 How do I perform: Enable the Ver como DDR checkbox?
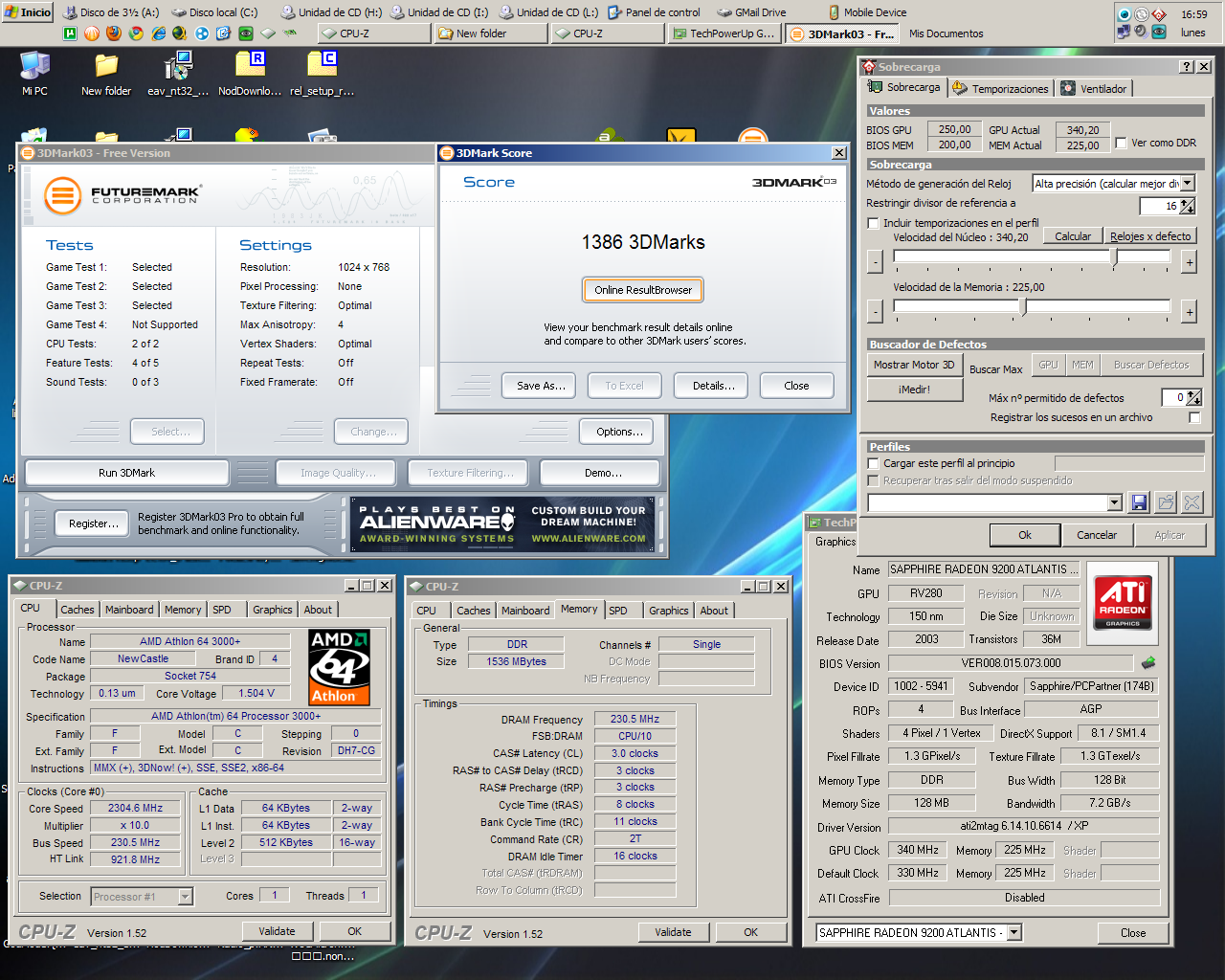pyautogui.click(x=1121, y=144)
